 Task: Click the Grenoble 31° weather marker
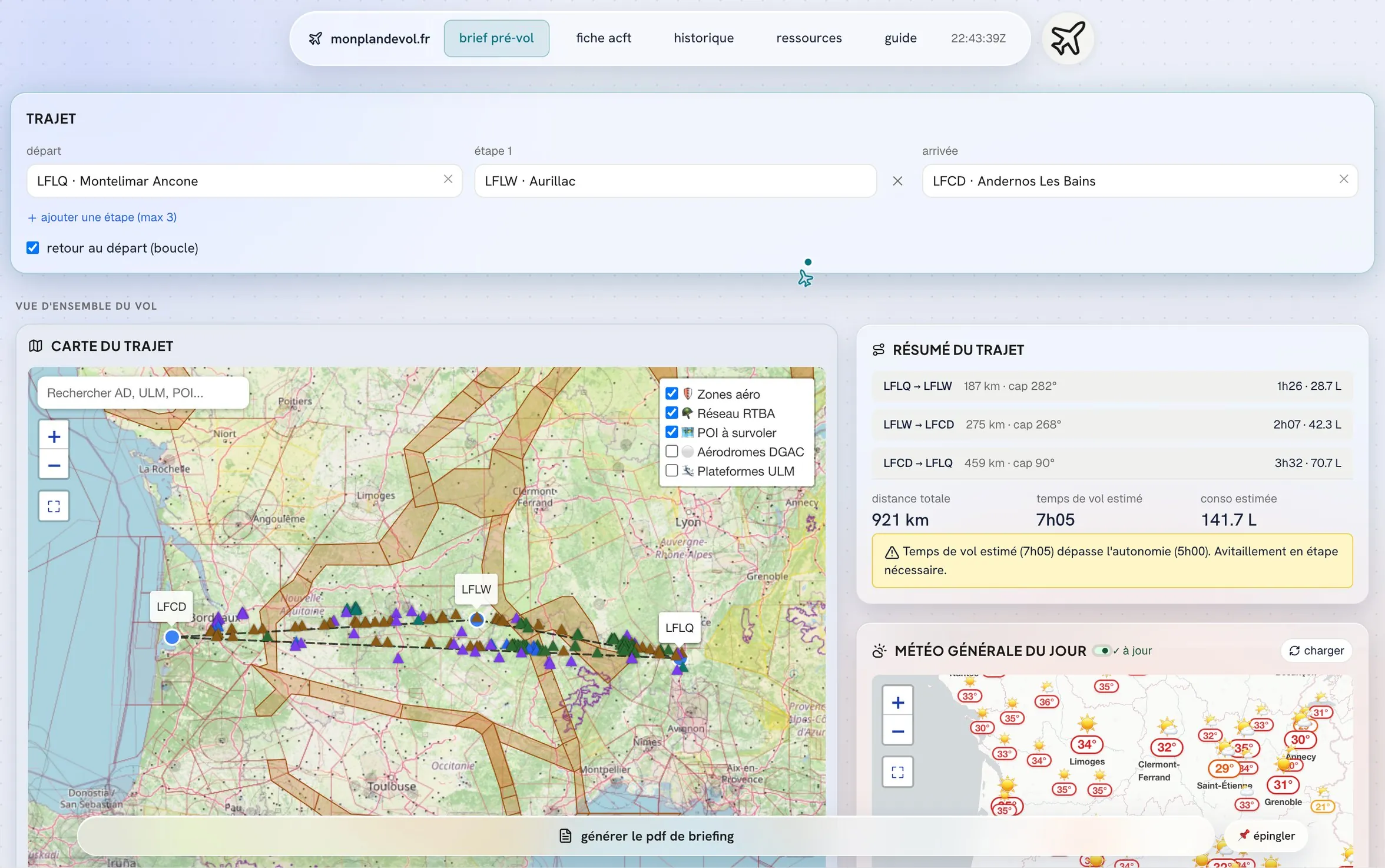(x=1283, y=785)
